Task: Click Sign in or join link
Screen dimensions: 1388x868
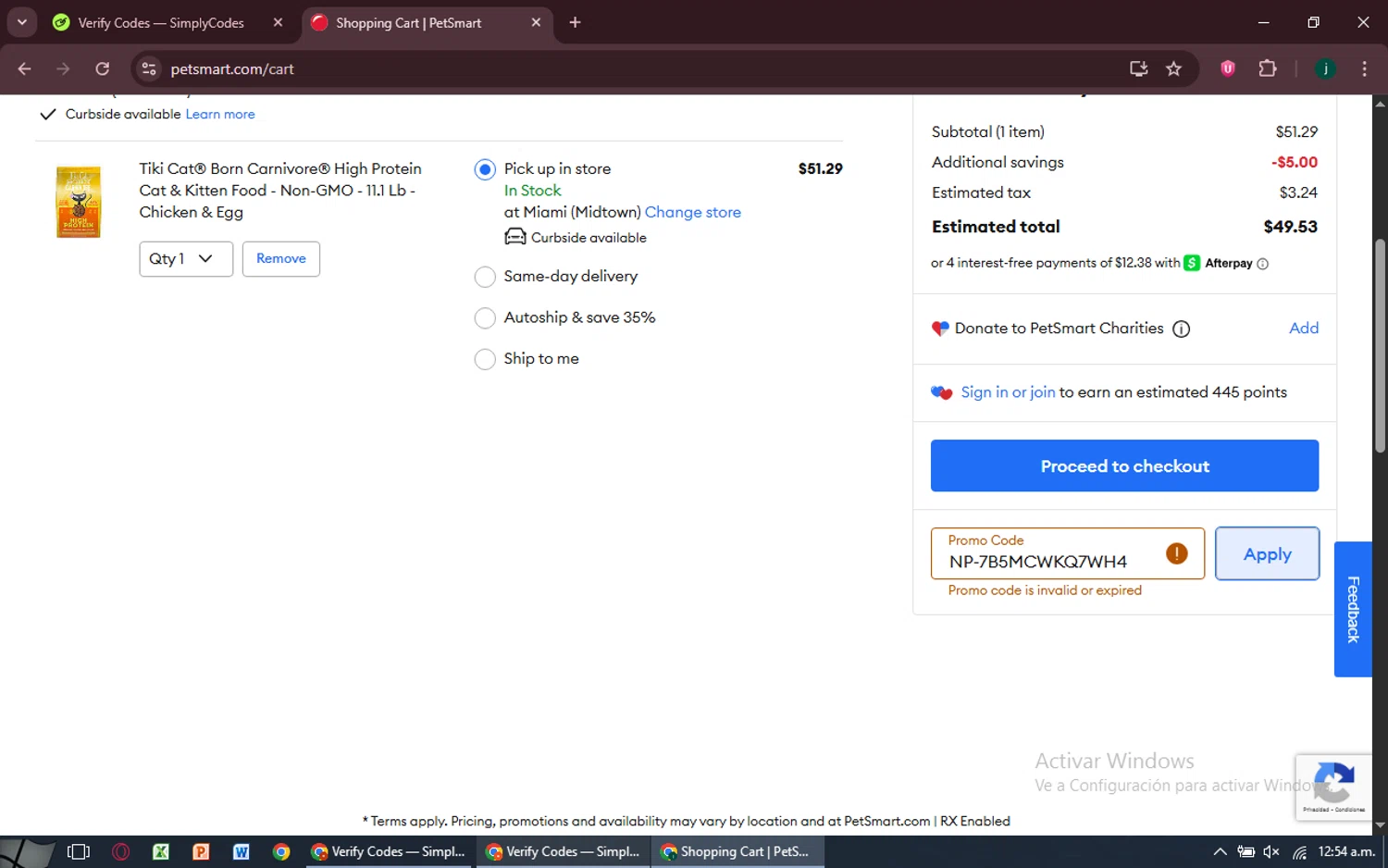Action: coord(1008,392)
